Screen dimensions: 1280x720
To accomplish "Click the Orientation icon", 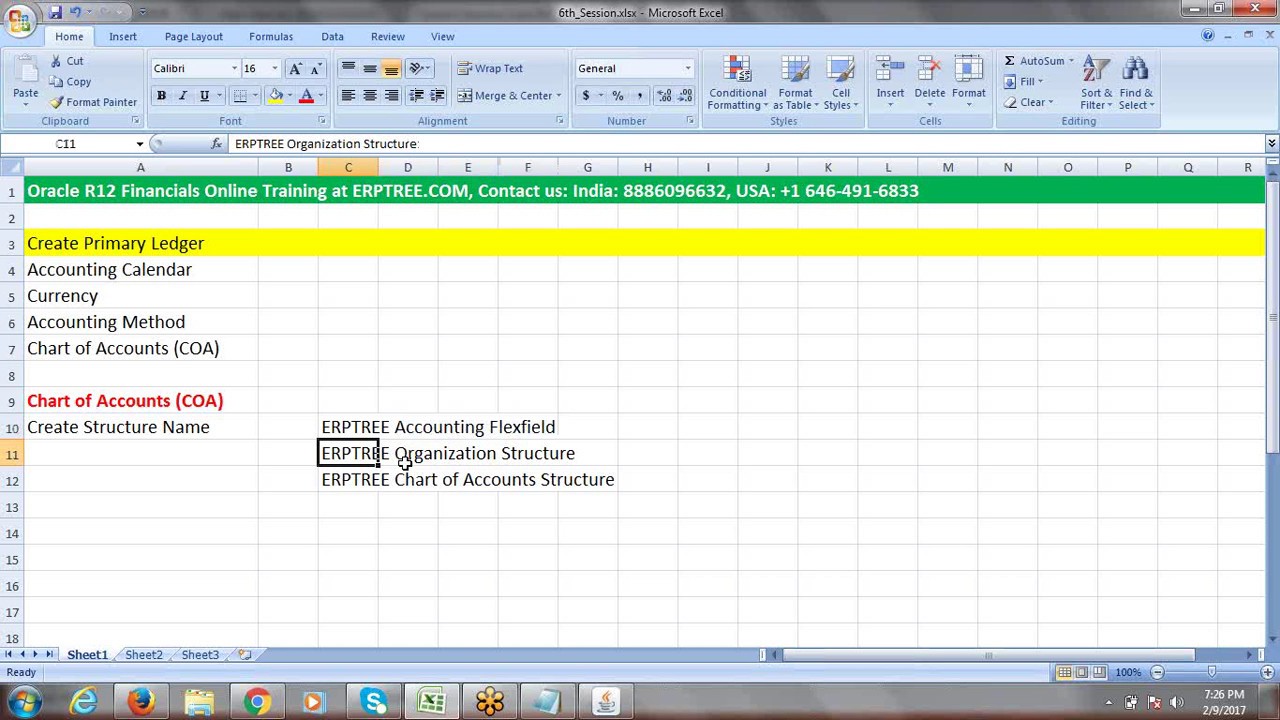I will [x=417, y=69].
